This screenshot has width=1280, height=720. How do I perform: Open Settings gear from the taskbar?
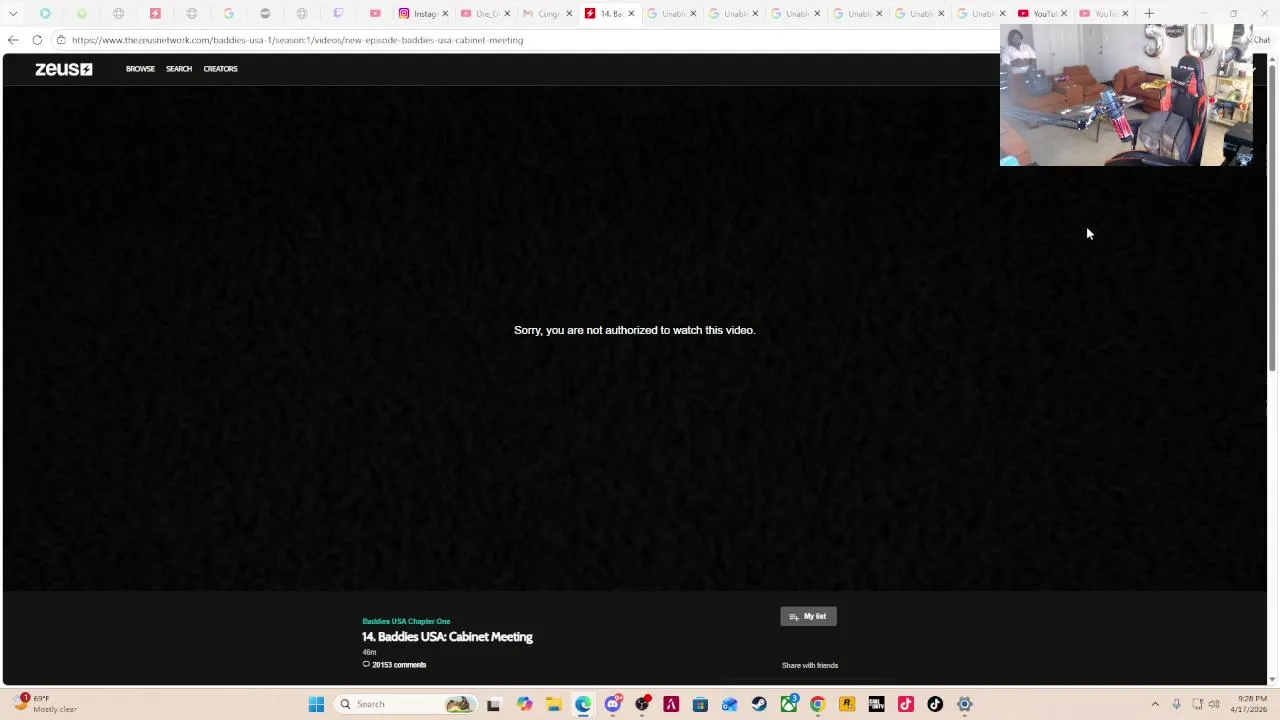pos(965,704)
